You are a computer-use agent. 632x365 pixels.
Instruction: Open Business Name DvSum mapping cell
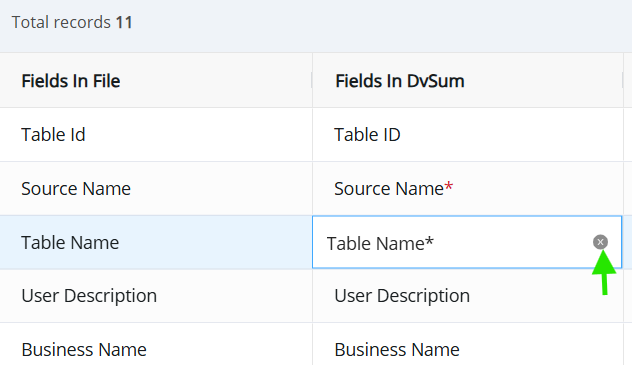click(x=468, y=344)
